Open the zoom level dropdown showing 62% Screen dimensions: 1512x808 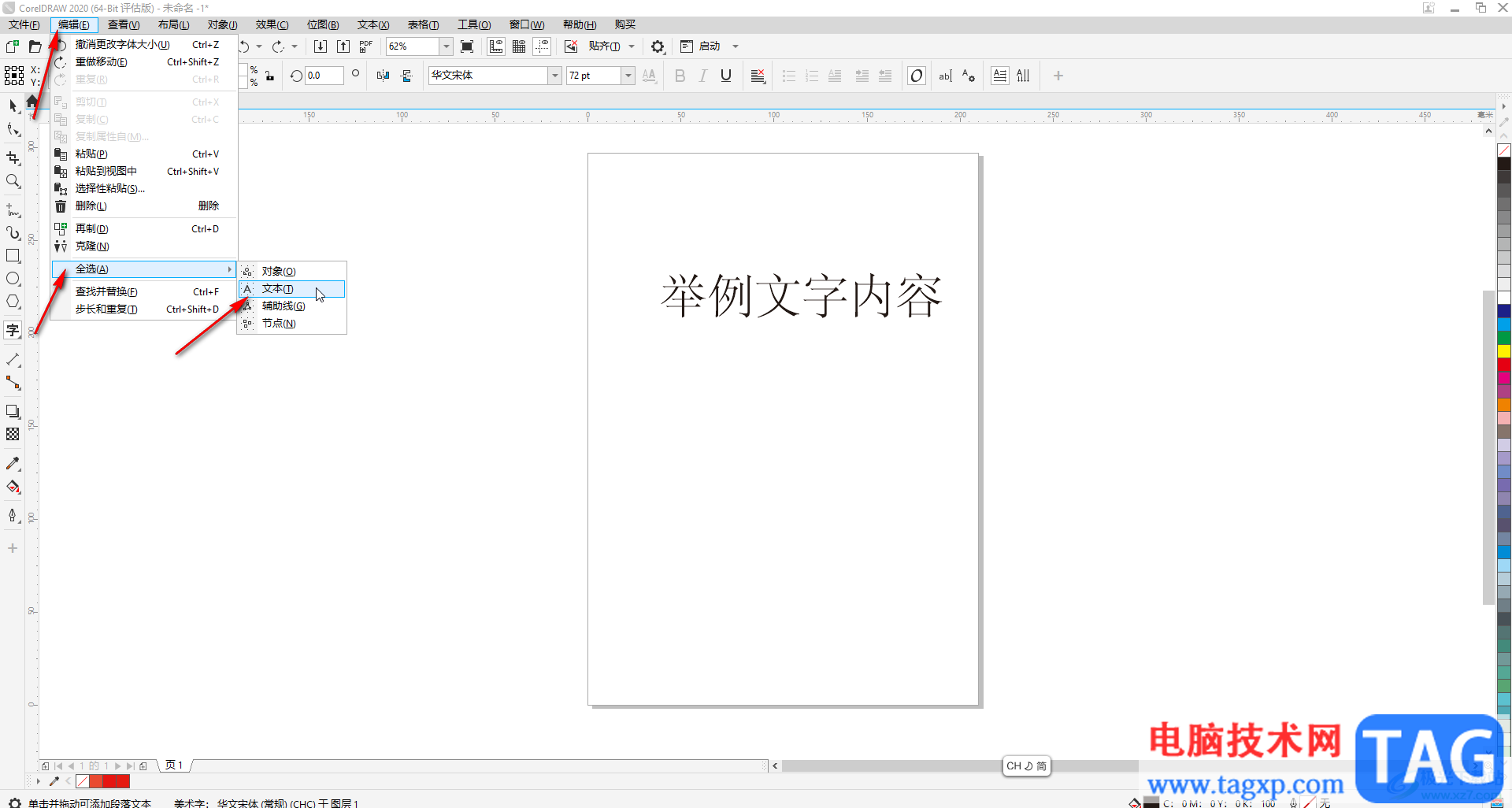(x=447, y=46)
